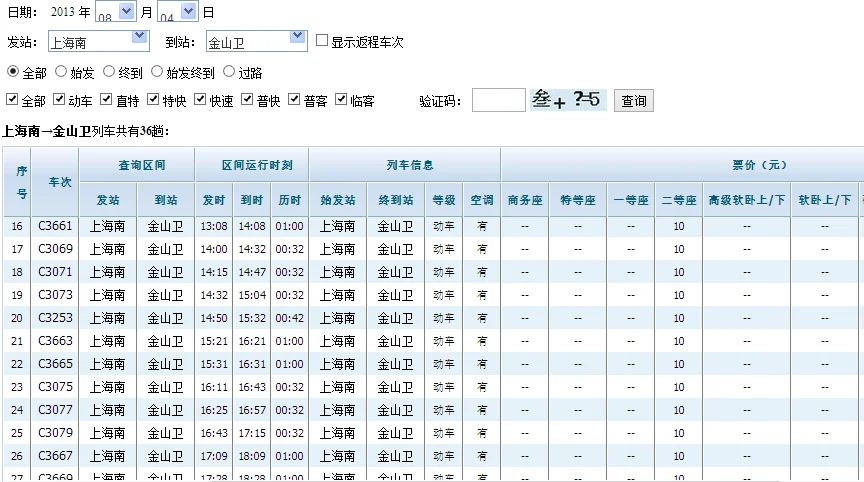Screen dimensions: 864x482
Task: Focus the 验证码 input field
Action: (499, 100)
